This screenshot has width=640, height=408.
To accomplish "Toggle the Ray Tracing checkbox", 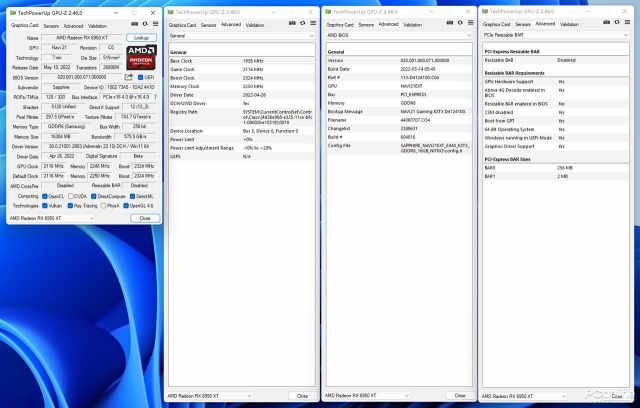I will click(70, 206).
